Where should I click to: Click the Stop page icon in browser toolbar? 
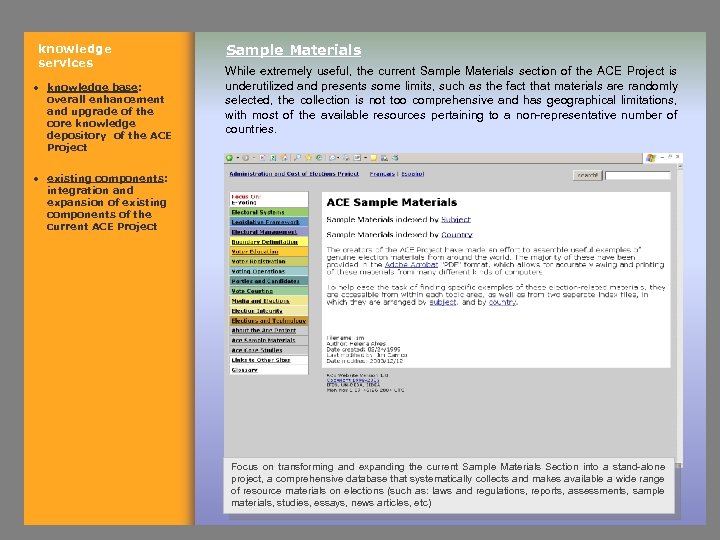click(263, 158)
